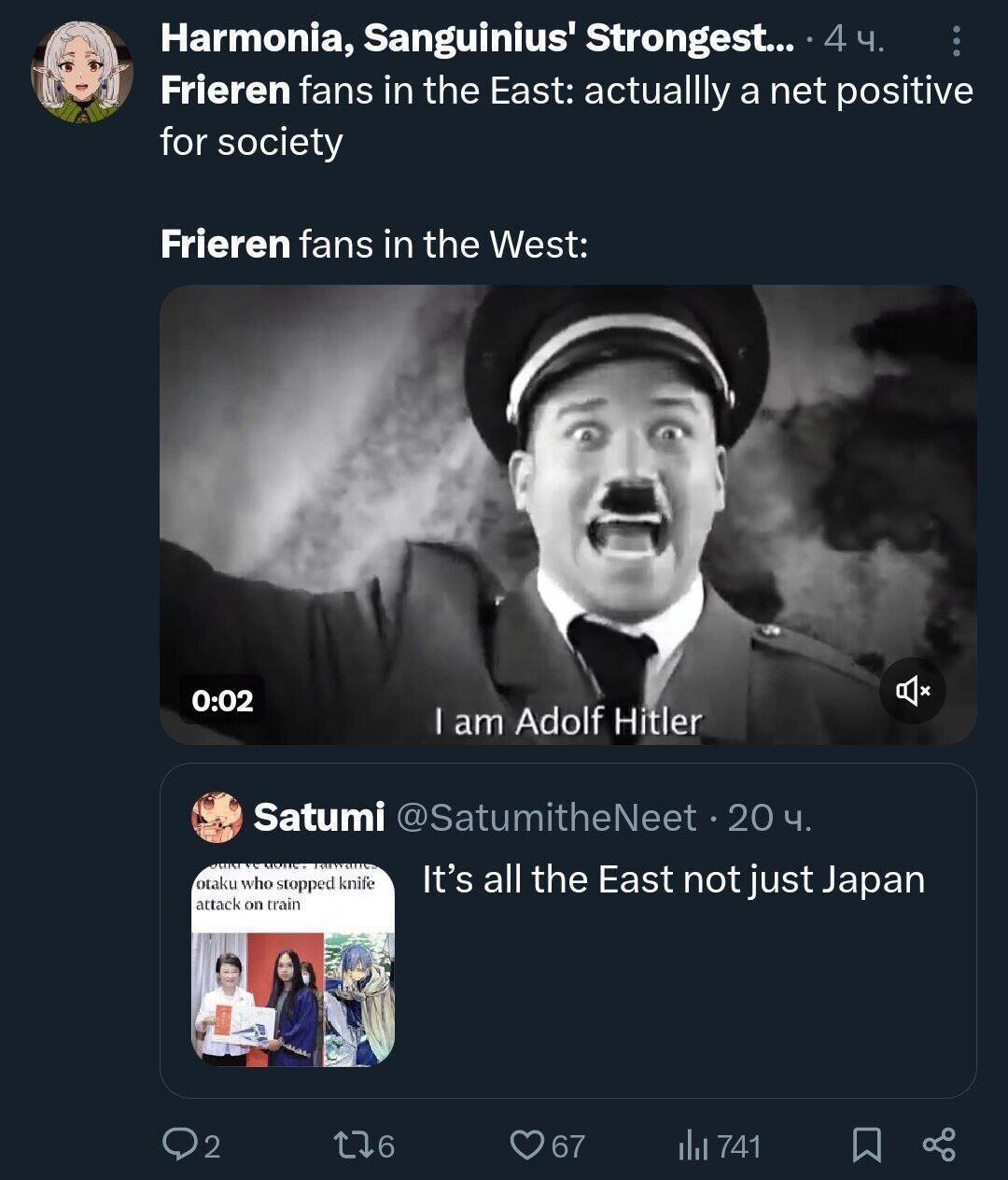Image resolution: width=1008 pixels, height=1180 pixels.
Task: Click the 20 ч. quoted tweet timestamp
Action: pos(770,818)
